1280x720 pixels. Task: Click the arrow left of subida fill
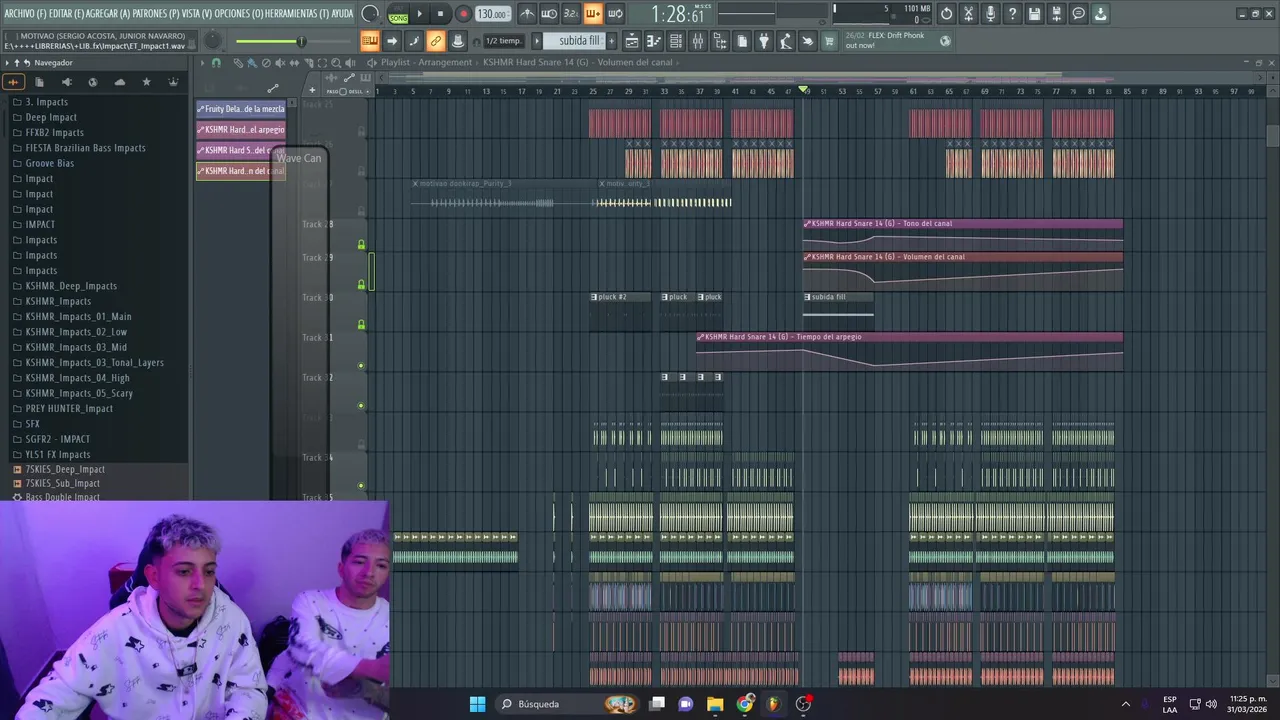pos(537,41)
